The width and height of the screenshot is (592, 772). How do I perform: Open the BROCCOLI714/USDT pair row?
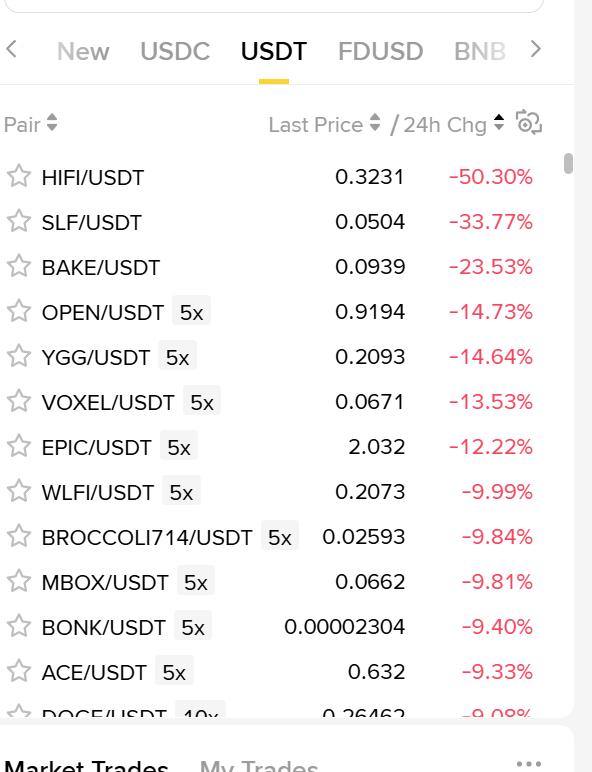[x=270, y=537]
